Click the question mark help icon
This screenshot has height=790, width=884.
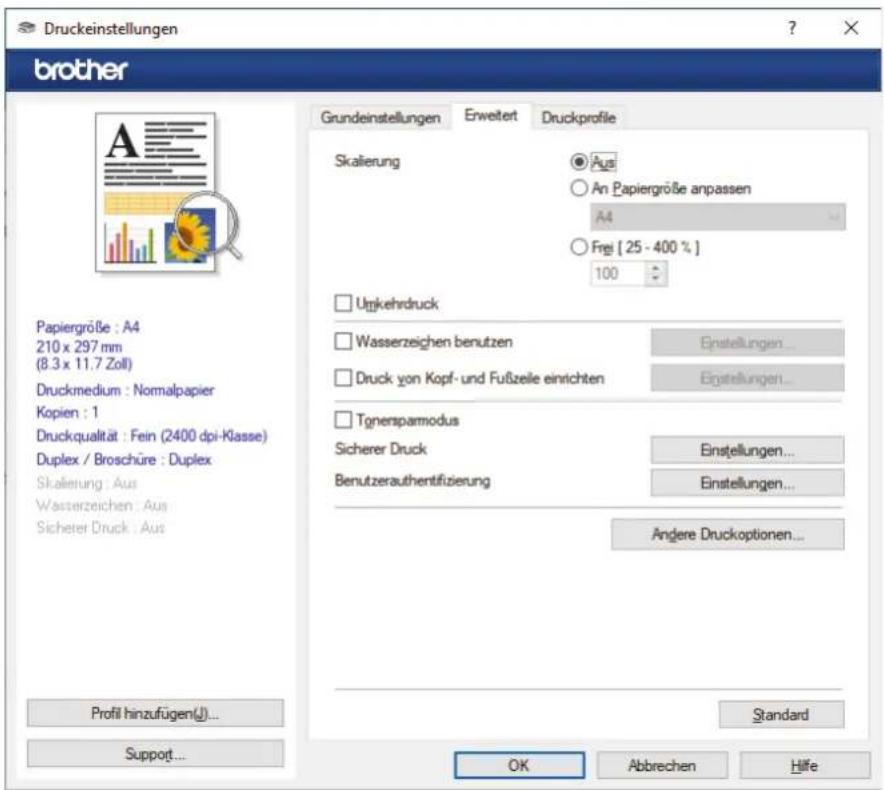pos(792,28)
